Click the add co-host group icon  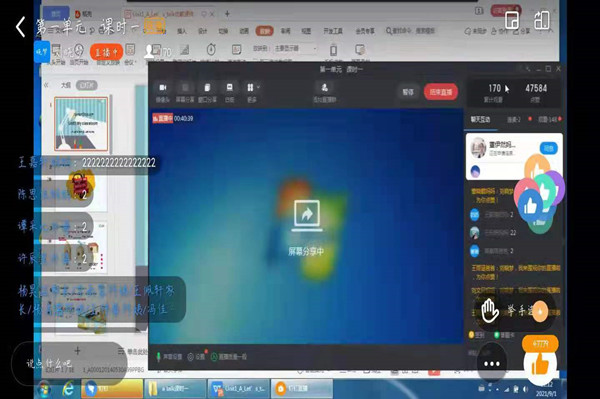click(x=324, y=93)
